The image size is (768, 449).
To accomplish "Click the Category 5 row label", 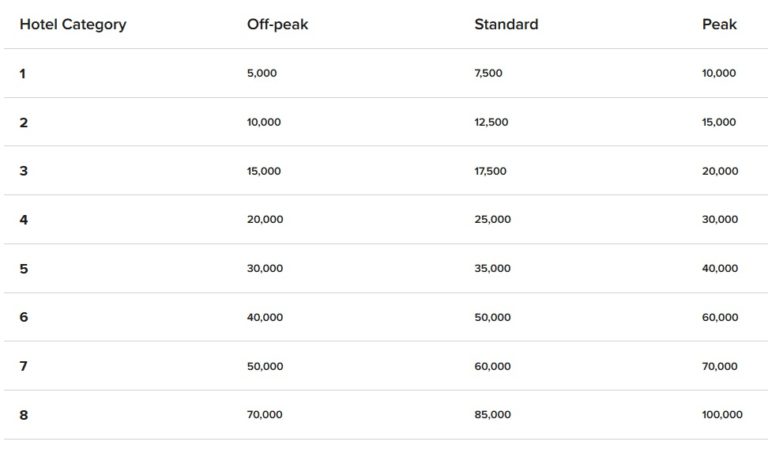I will (x=23, y=269).
